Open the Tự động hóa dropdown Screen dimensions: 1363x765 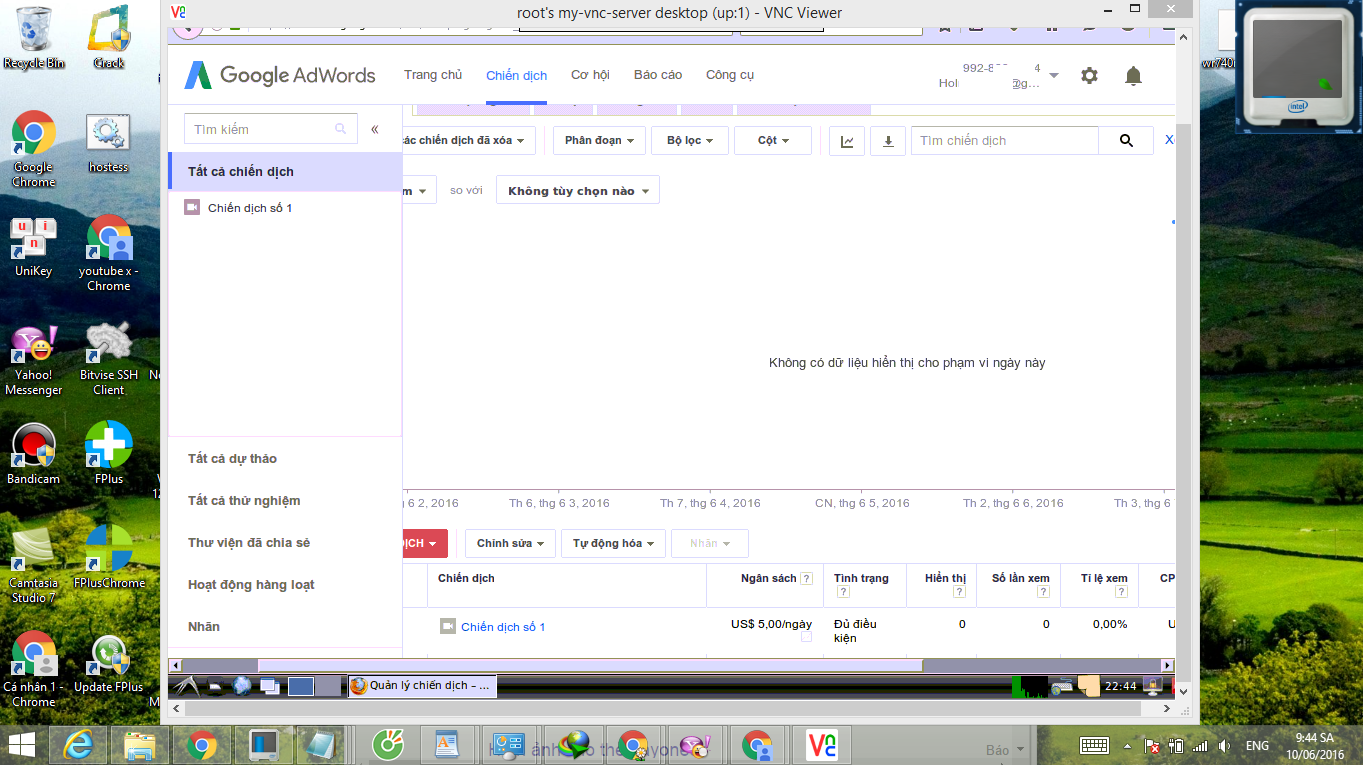pyautogui.click(x=613, y=544)
